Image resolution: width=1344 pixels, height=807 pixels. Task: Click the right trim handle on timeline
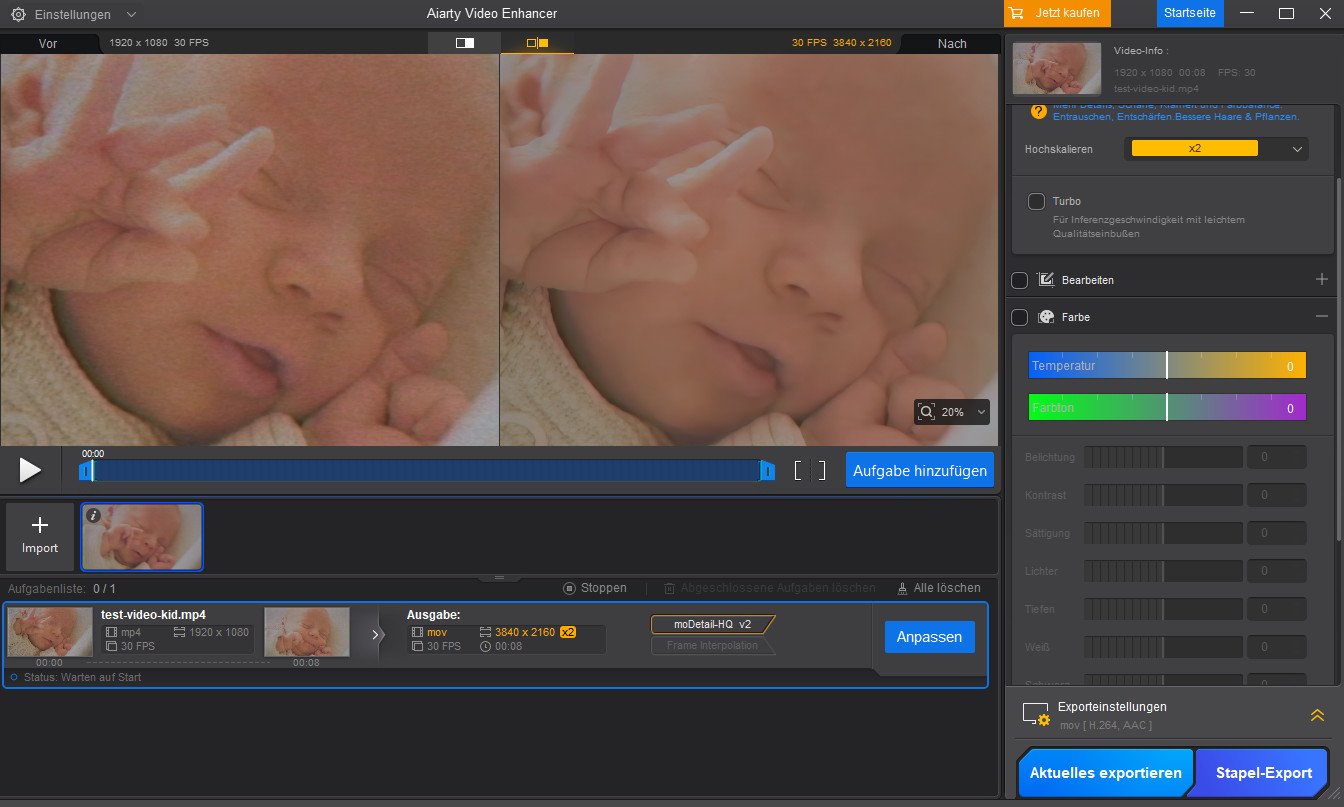(x=767, y=470)
